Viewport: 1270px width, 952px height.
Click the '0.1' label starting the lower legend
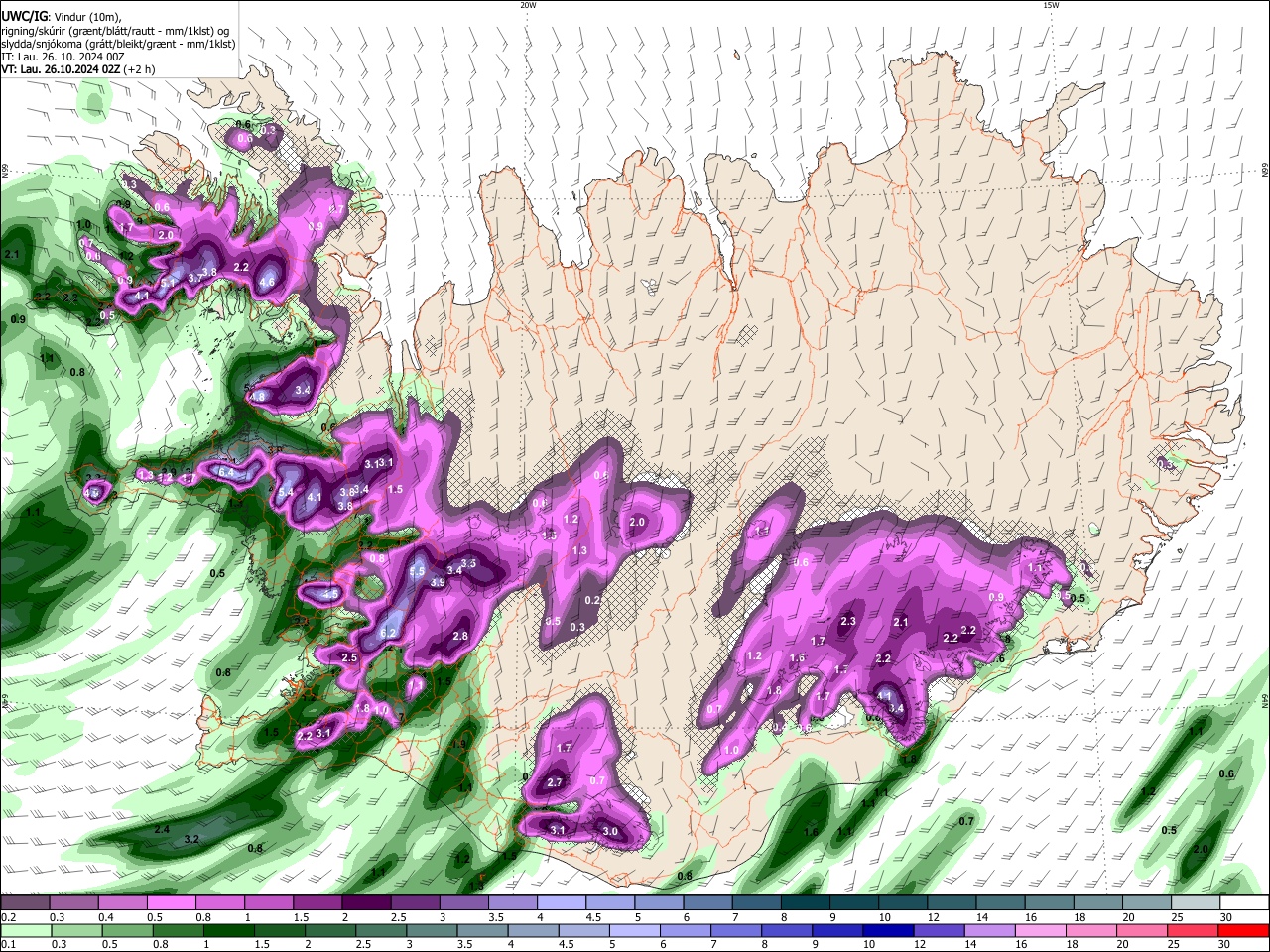click(8, 944)
